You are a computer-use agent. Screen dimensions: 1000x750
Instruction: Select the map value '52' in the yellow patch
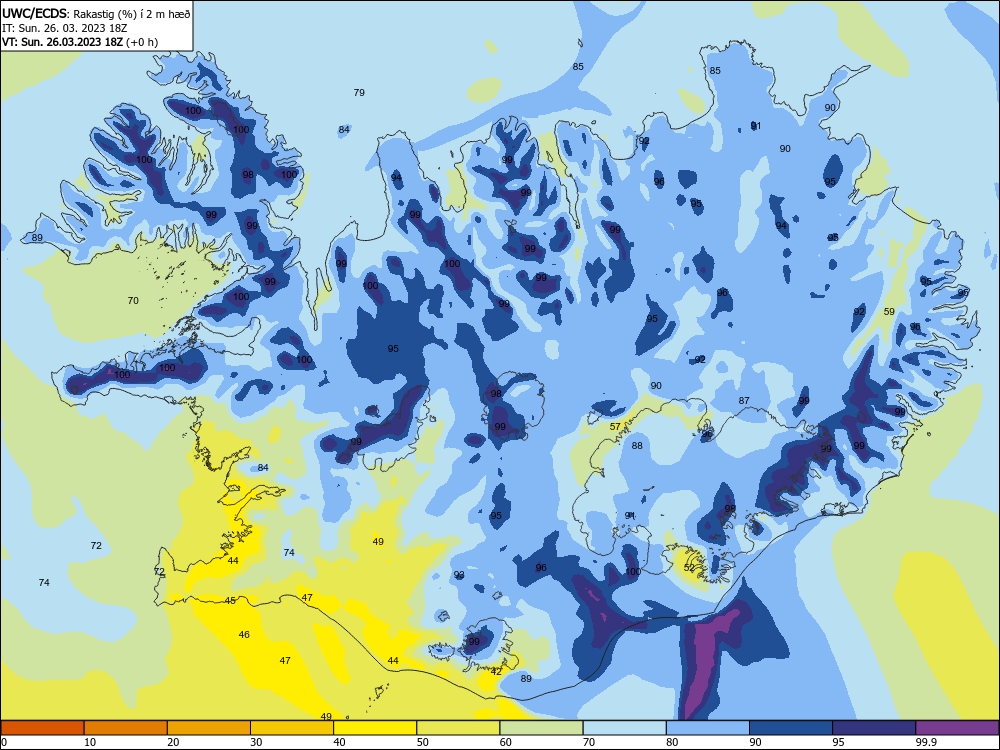[x=689, y=567]
